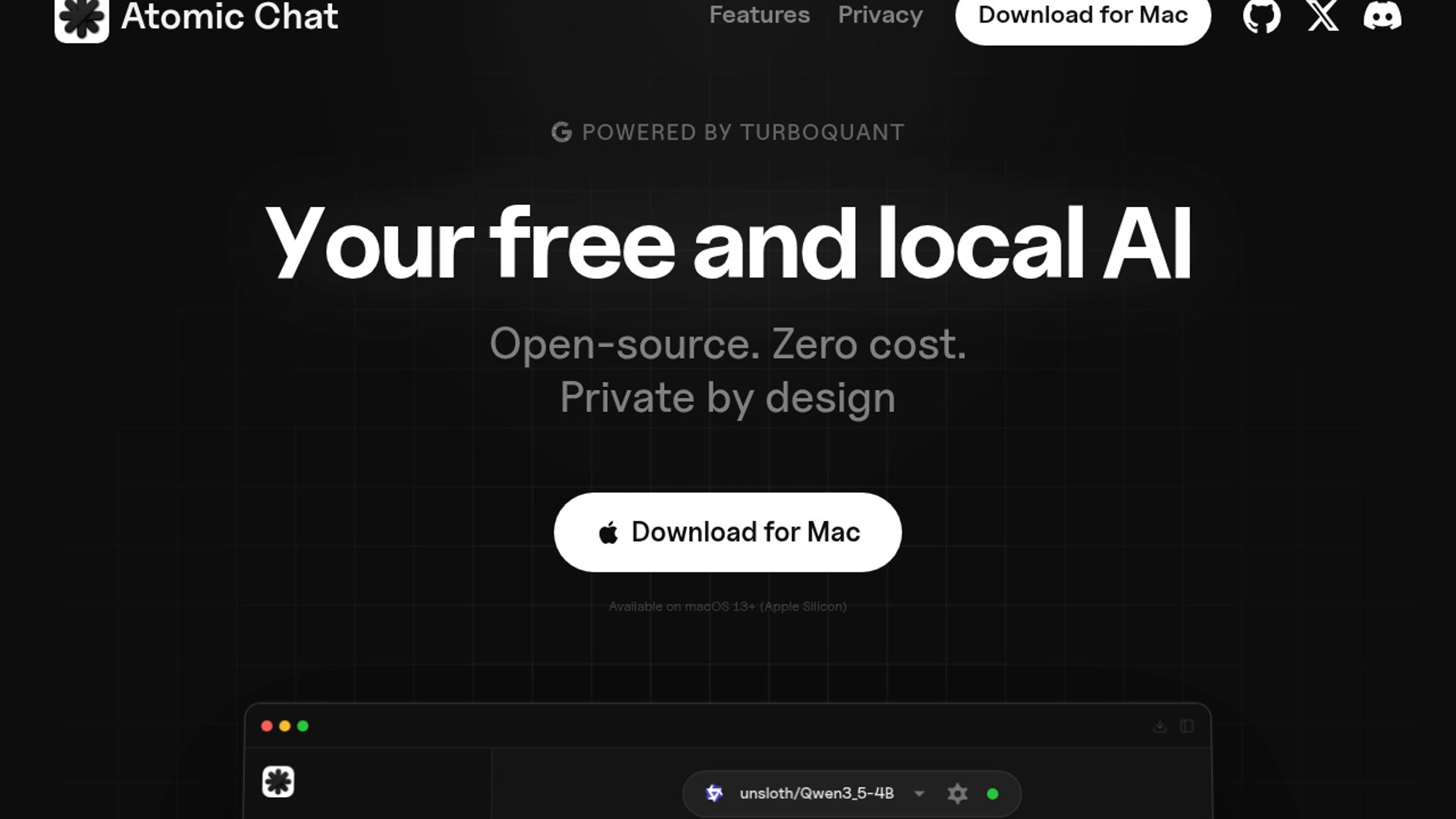Open the GitHub repository icon
Image resolution: width=1456 pixels, height=819 pixels.
pos(1261,16)
